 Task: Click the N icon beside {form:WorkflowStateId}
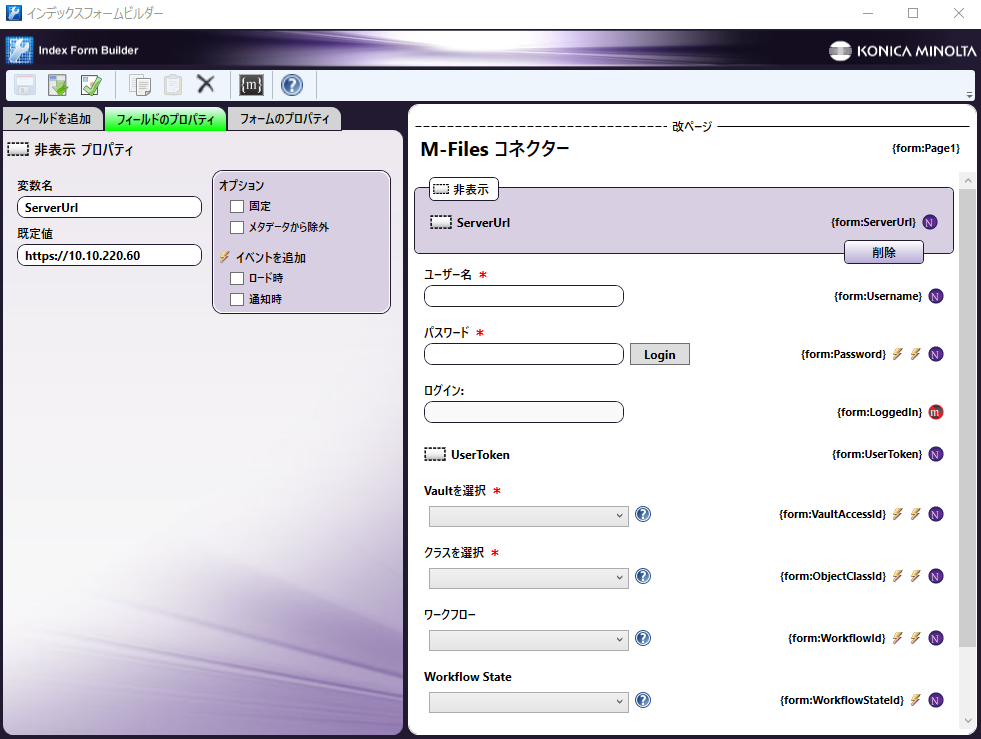[936, 700]
